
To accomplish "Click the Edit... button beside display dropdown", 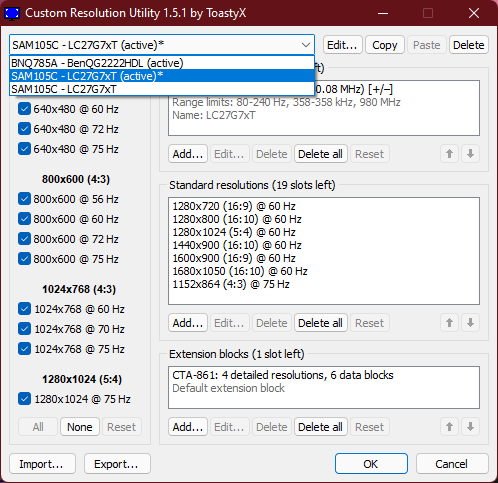I will [x=342, y=45].
